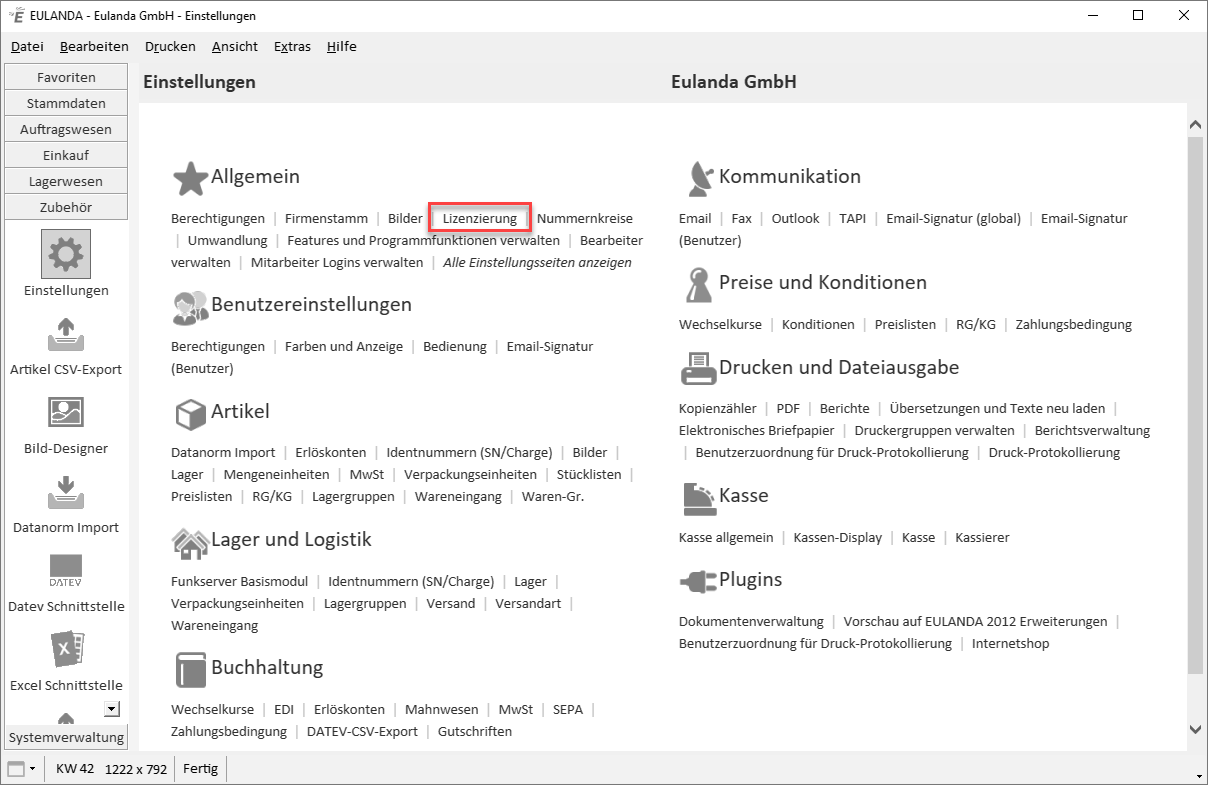Open TAPI settings under Kommunikation
1208x785 pixels.
click(853, 218)
